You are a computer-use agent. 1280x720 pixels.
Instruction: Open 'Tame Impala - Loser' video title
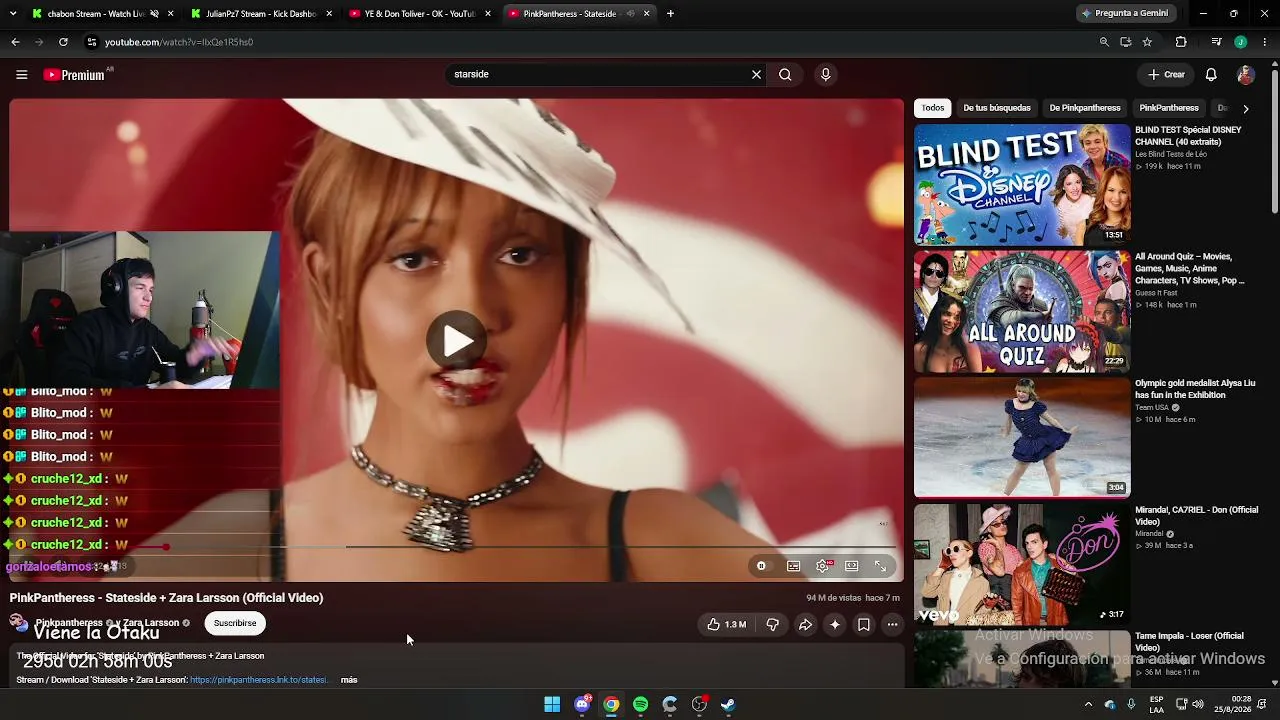1190,642
